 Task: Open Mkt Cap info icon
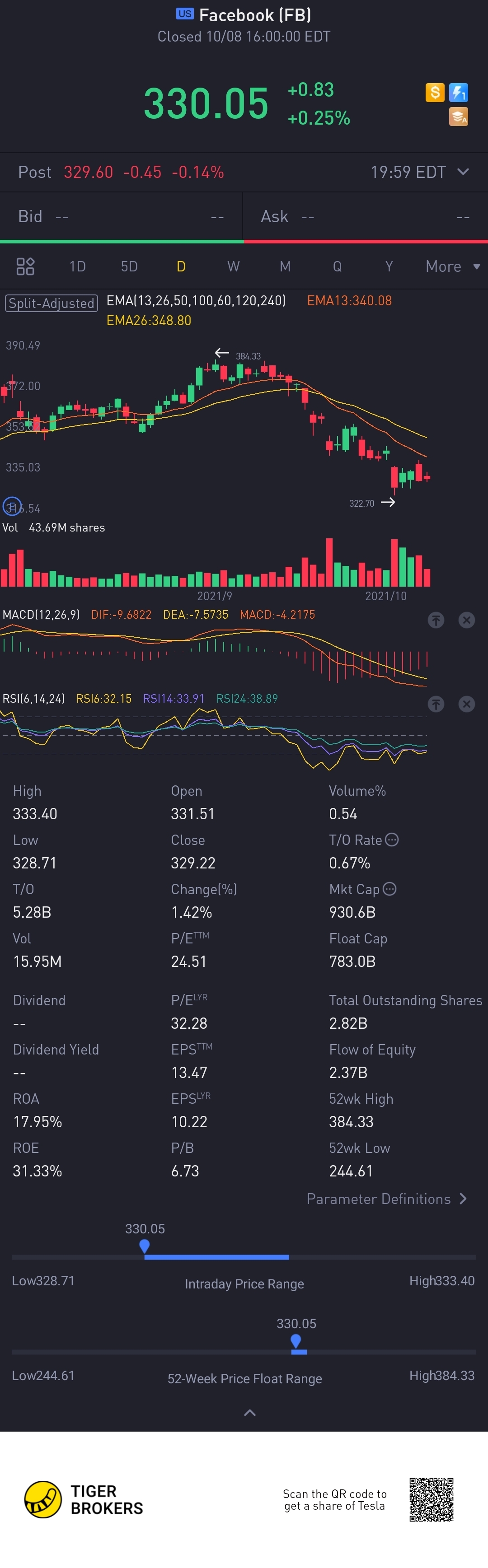click(x=390, y=889)
